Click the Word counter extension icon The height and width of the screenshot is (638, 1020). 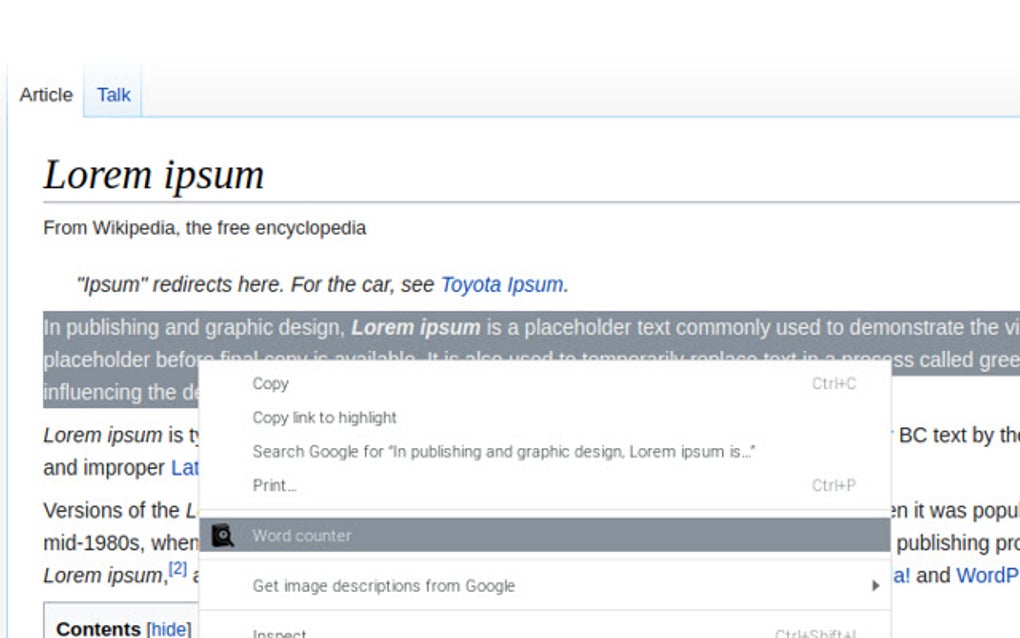tap(224, 535)
